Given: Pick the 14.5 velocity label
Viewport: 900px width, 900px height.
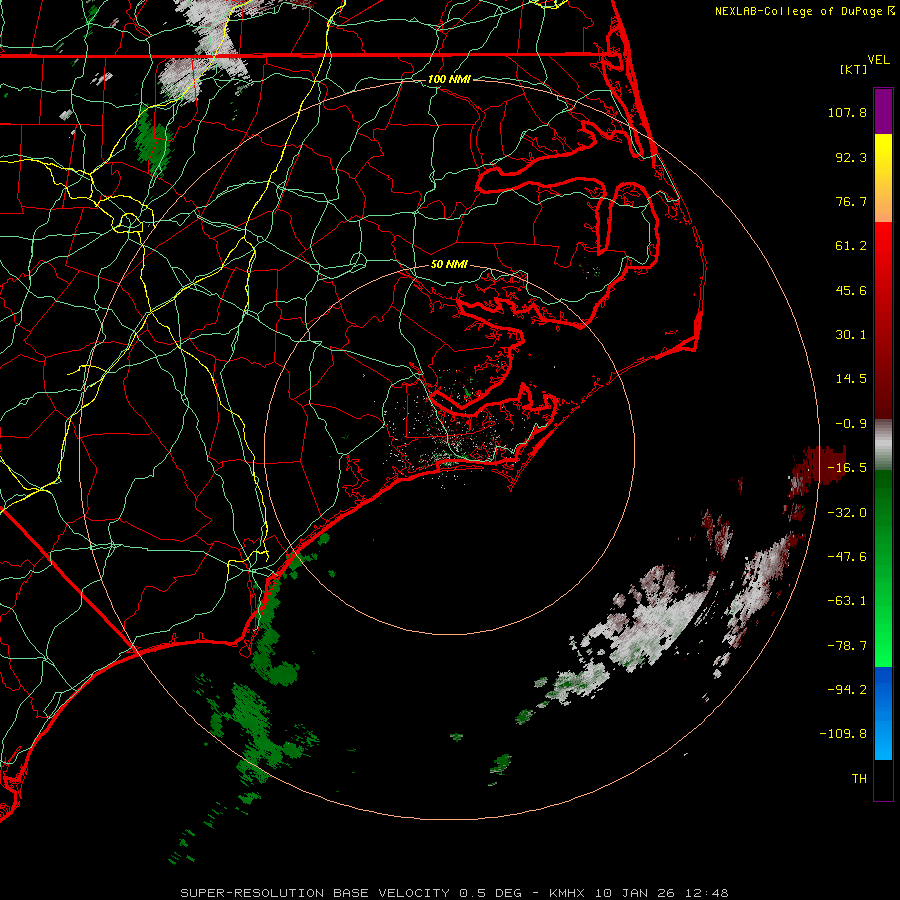Looking at the screenshot, I should click(851, 379).
